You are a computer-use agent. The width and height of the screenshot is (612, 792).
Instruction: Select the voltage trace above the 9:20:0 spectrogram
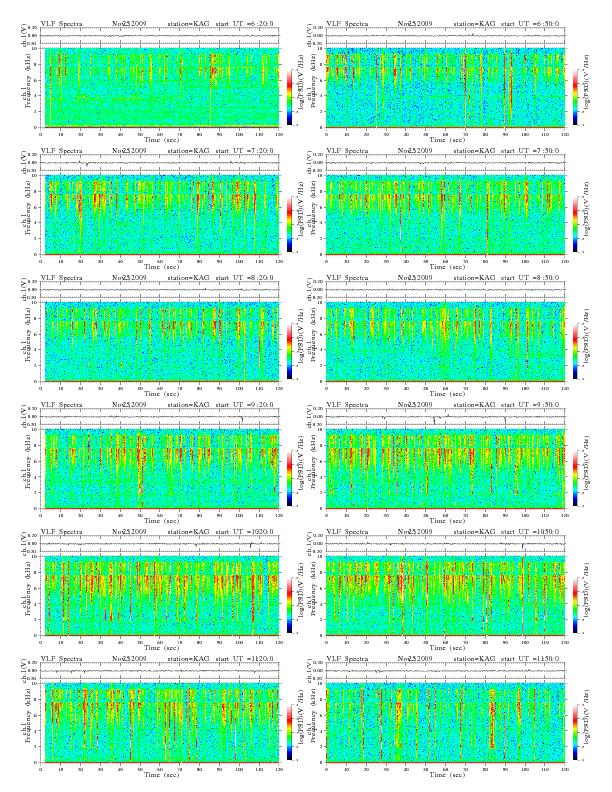pos(160,417)
